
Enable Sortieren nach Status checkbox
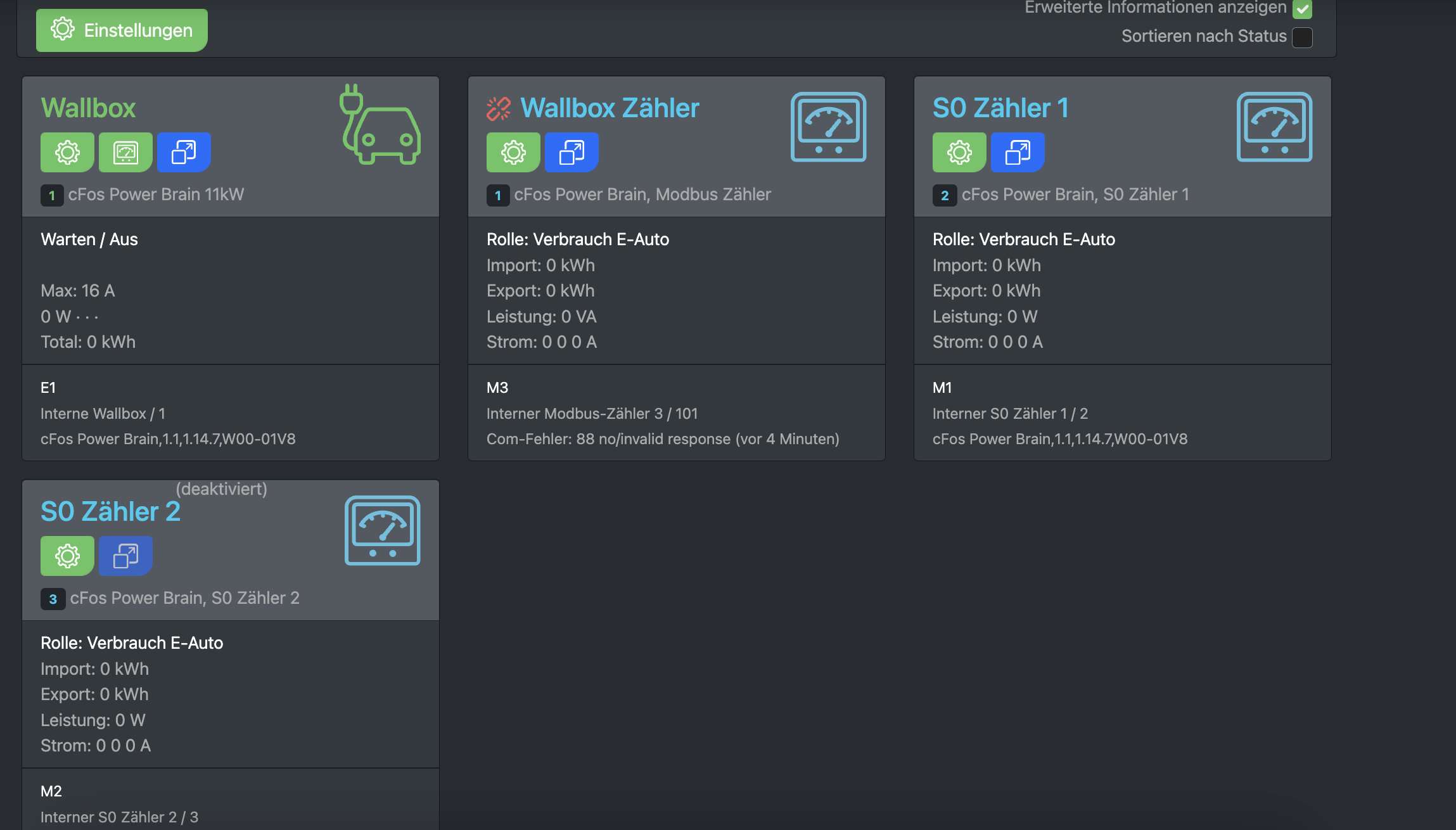pos(1302,37)
